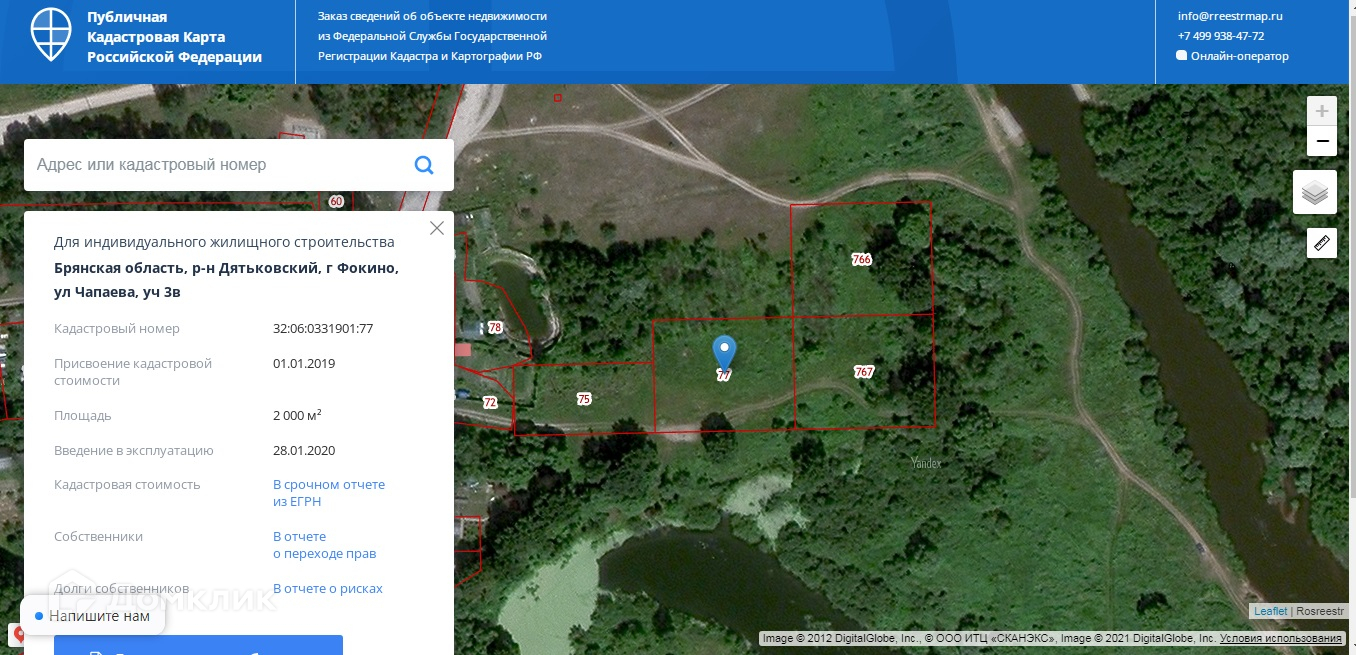1356x655 pixels.
Task: Click the date value 01.01.2019
Action: click(304, 364)
